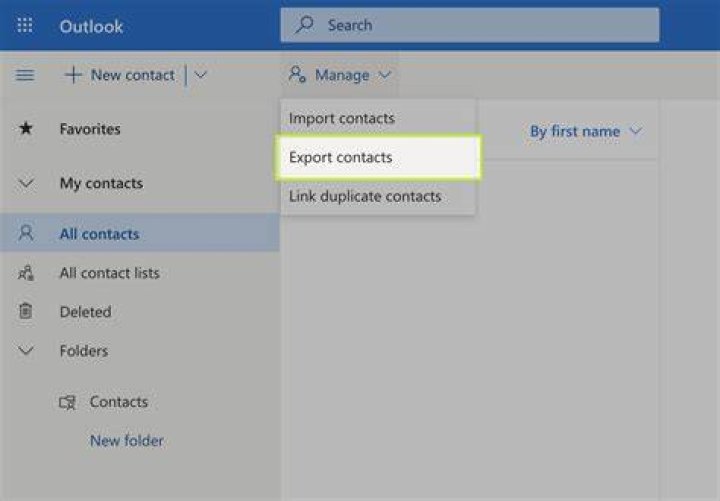Click the Deleted trash can icon
This screenshot has height=501, width=720.
click(x=26, y=311)
